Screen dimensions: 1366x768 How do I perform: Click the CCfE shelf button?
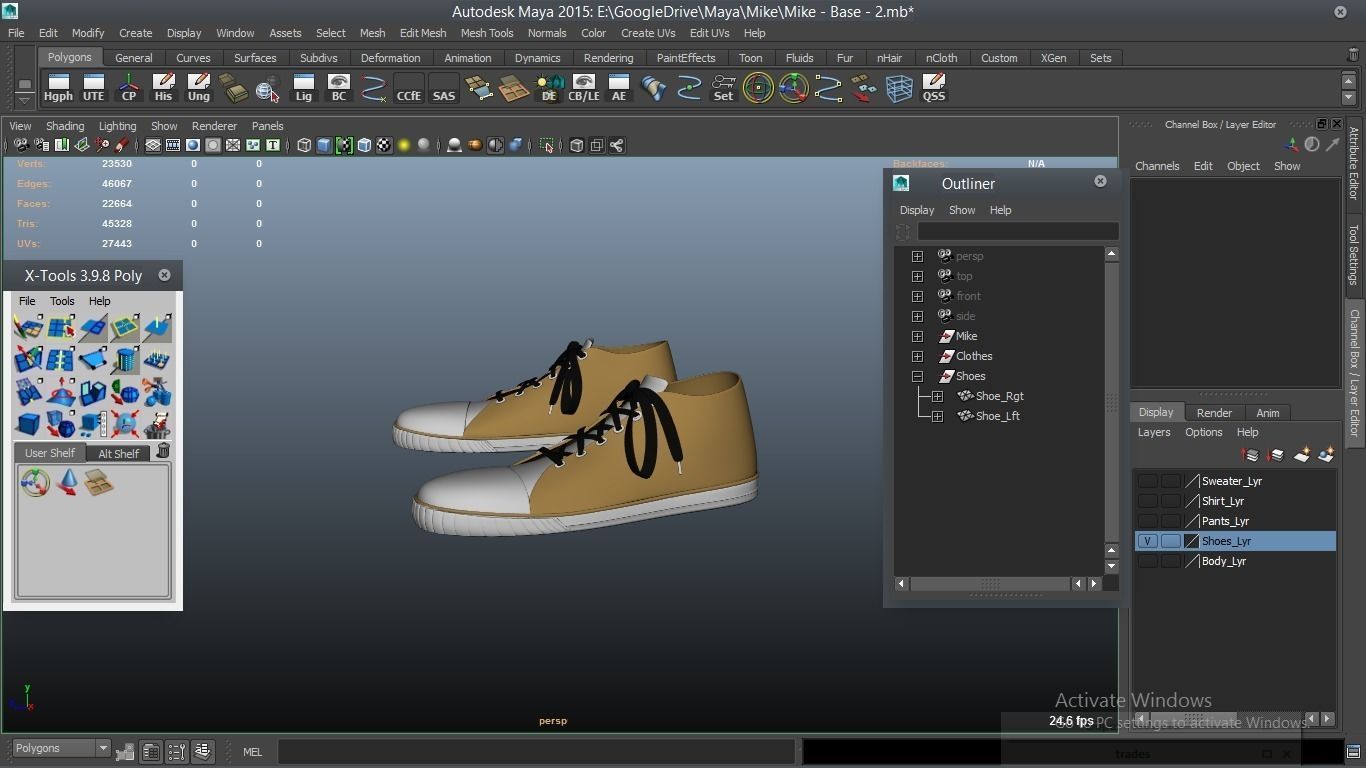click(408, 88)
